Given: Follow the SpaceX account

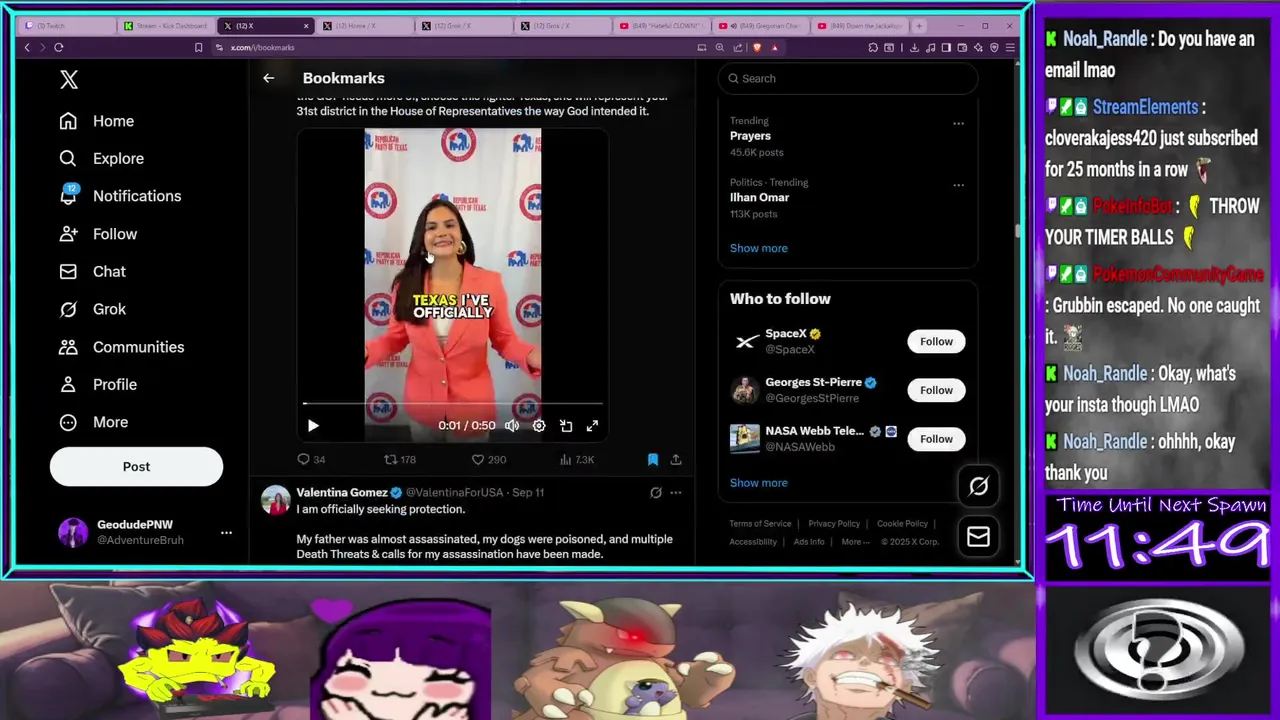Looking at the screenshot, I should (936, 342).
